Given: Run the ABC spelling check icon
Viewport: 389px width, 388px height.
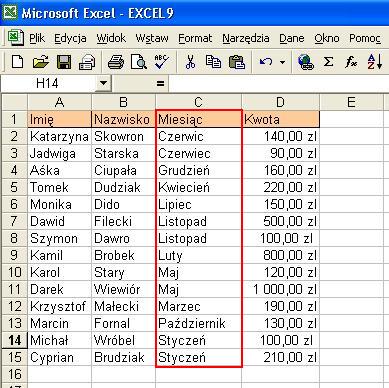Looking at the screenshot, I should [x=162, y=62].
